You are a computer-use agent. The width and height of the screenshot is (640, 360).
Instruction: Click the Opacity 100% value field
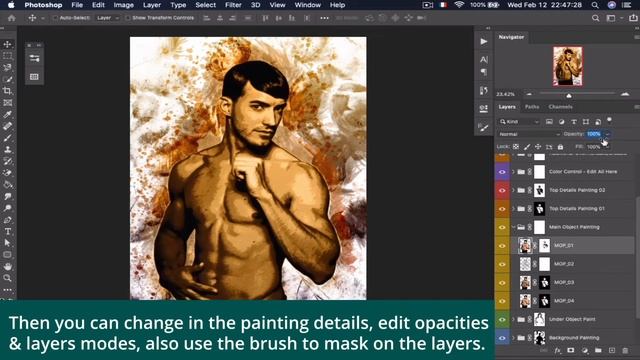coord(594,134)
